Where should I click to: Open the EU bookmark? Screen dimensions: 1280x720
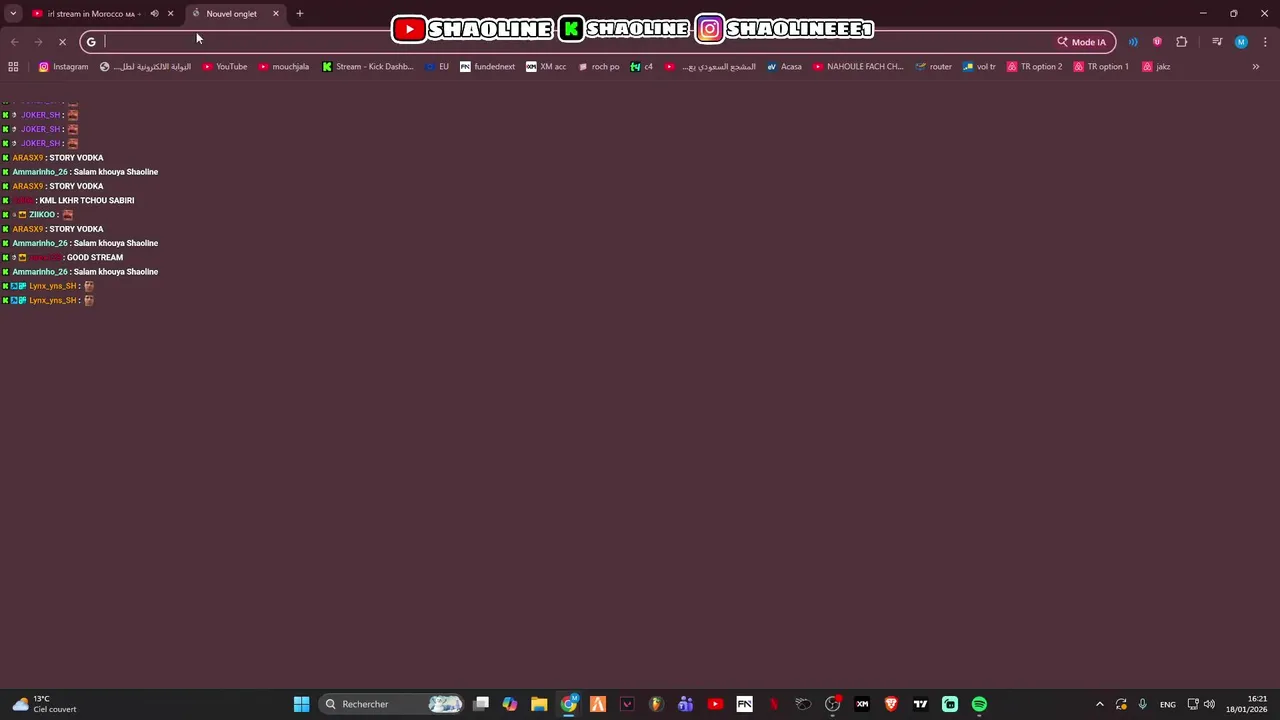coord(437,67)
